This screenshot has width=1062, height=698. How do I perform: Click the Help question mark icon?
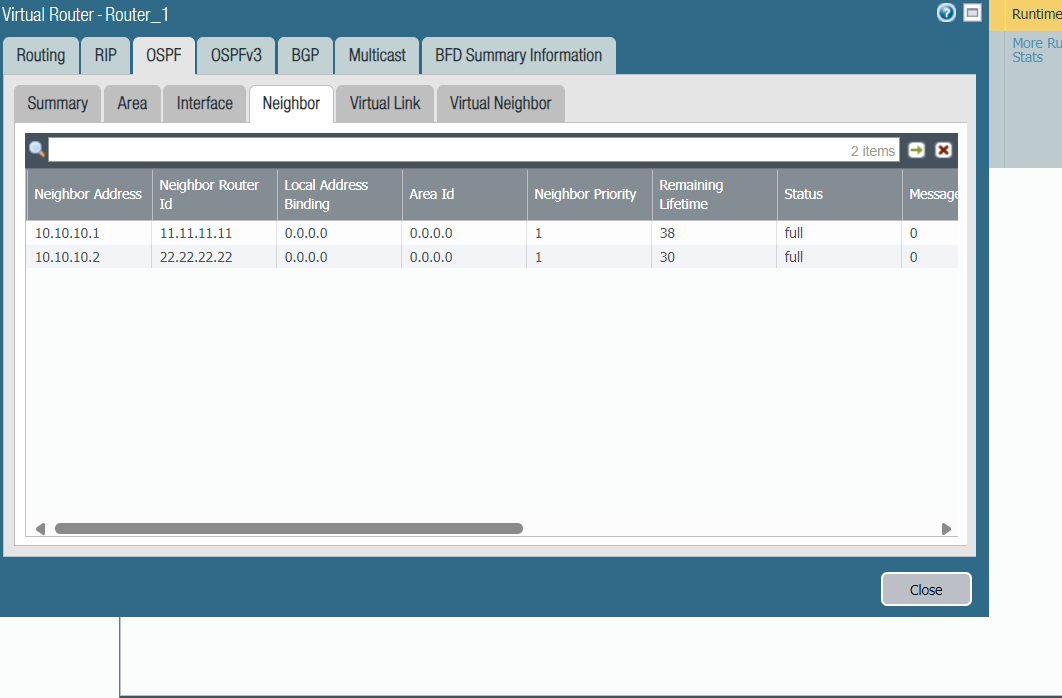pos(945,14)
